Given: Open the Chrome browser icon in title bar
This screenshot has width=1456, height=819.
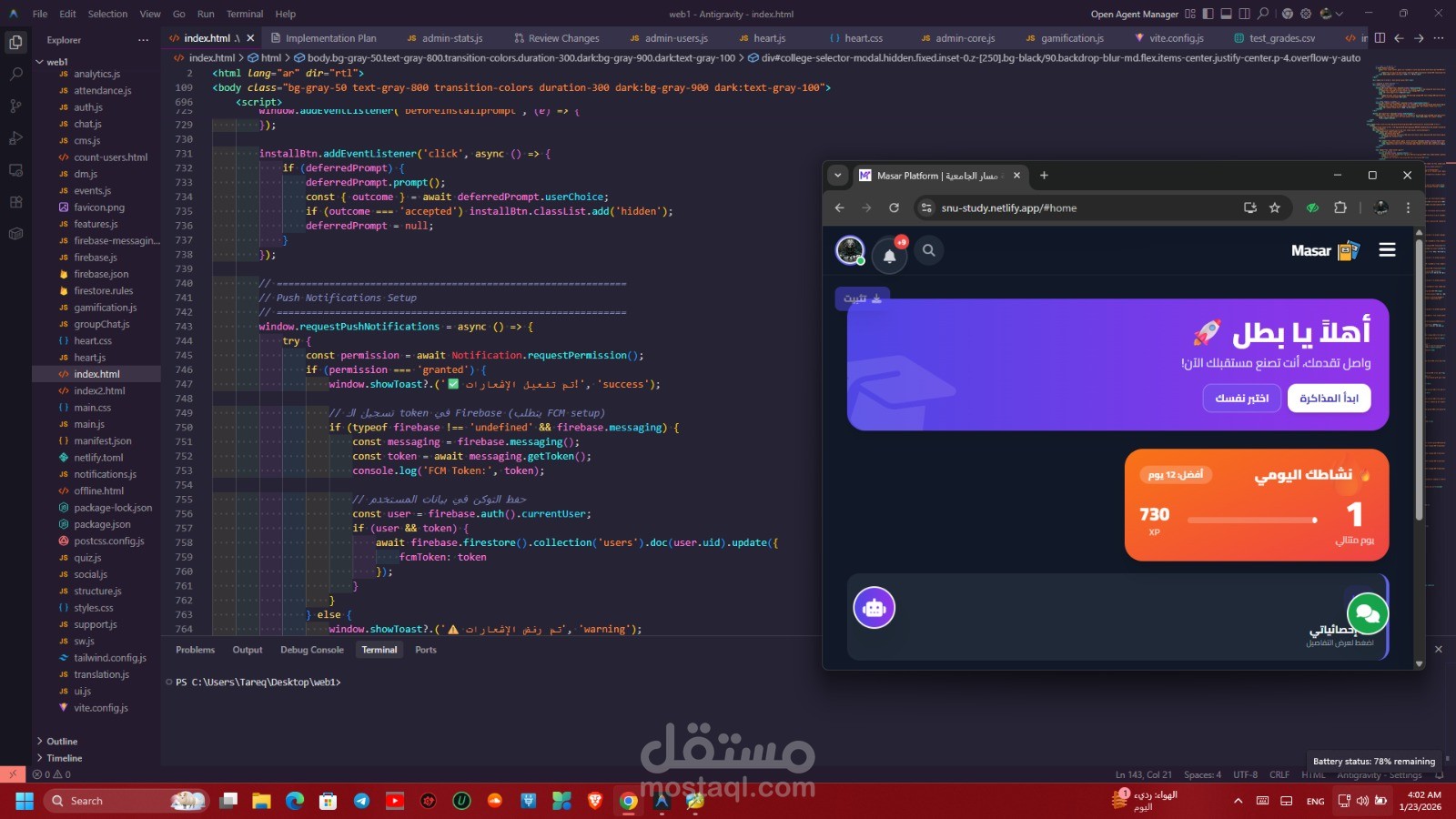Looking at the screenshot, I should click(x=1287, y=14).
